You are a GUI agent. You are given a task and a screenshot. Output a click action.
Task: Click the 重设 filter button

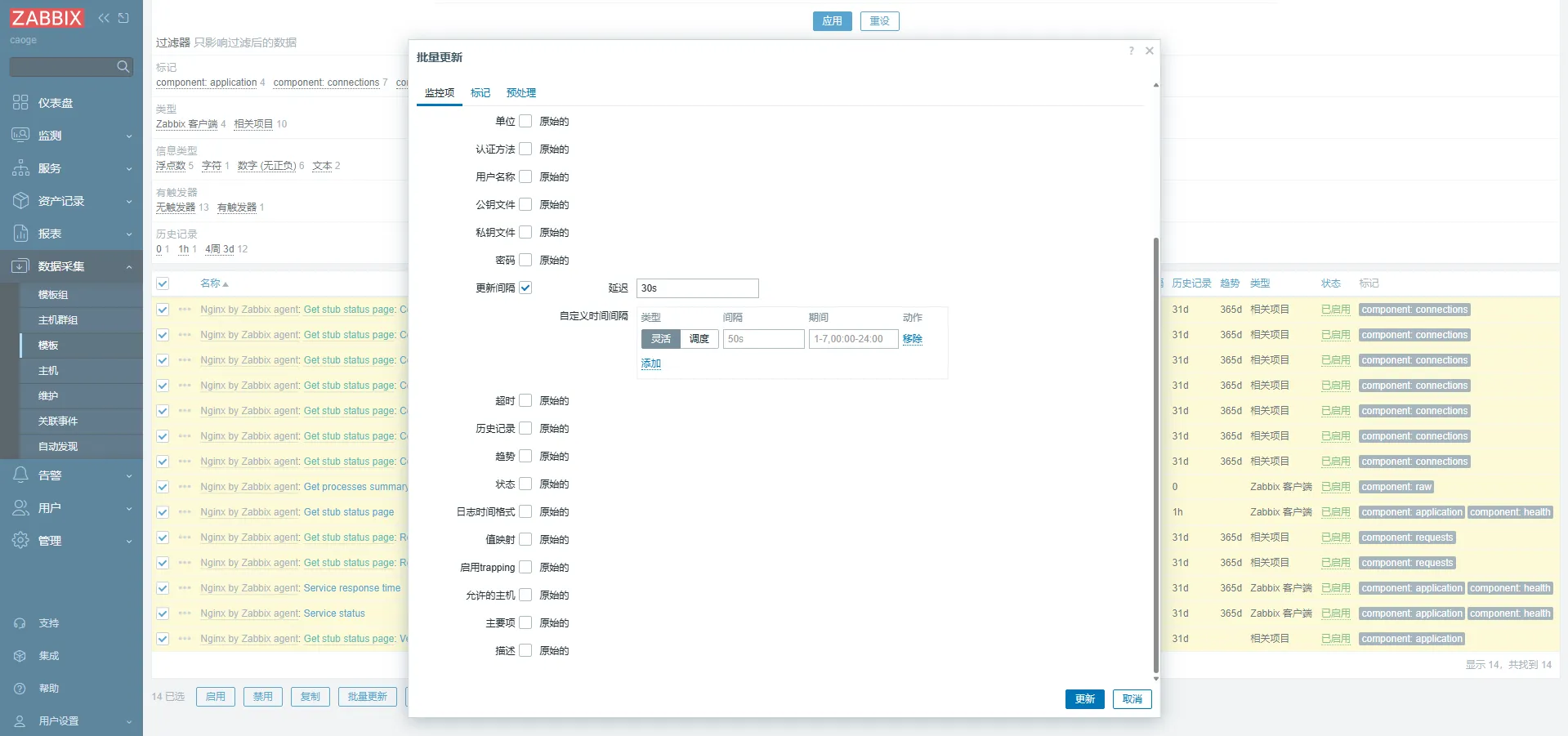pos(880,21)
